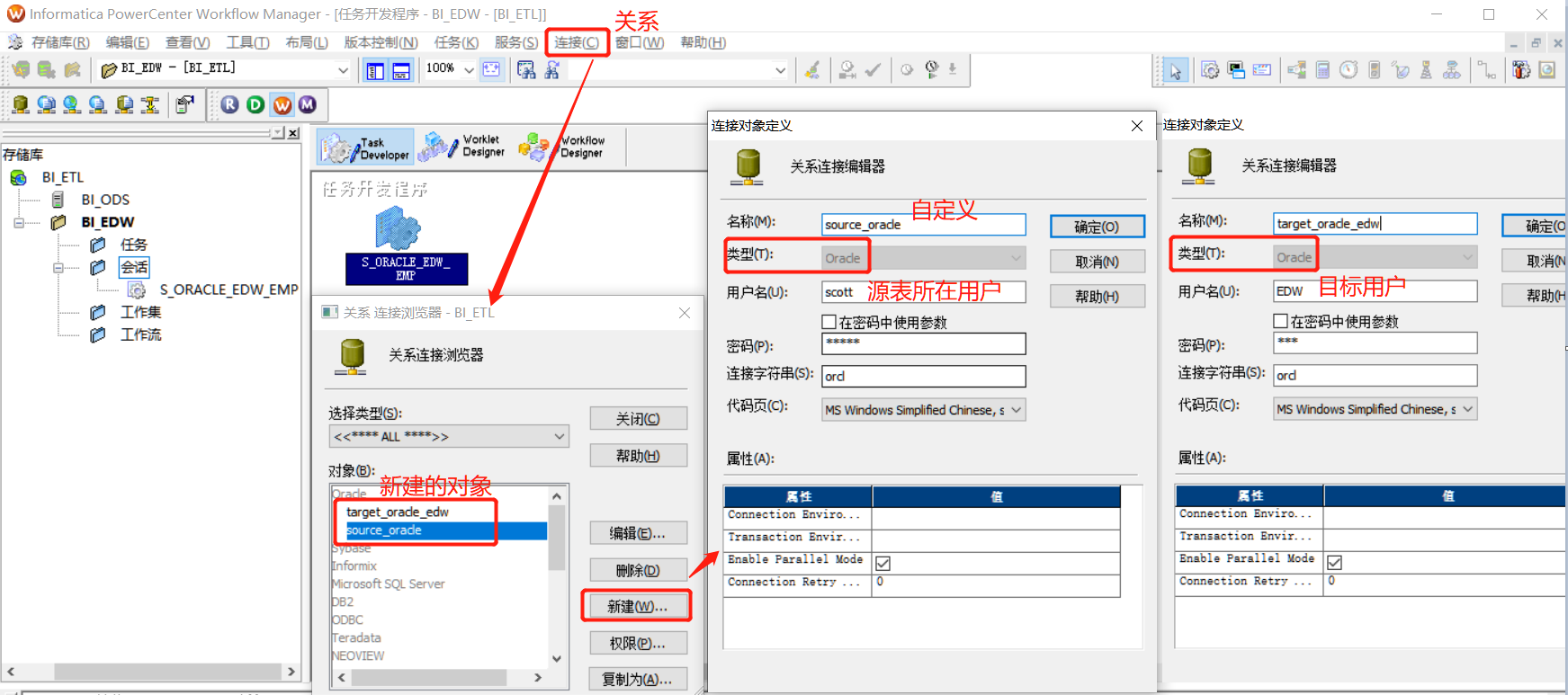
Task: Open 代码页 dropdown in target_oracle_edw dialog
Action: click(1467, 409)
